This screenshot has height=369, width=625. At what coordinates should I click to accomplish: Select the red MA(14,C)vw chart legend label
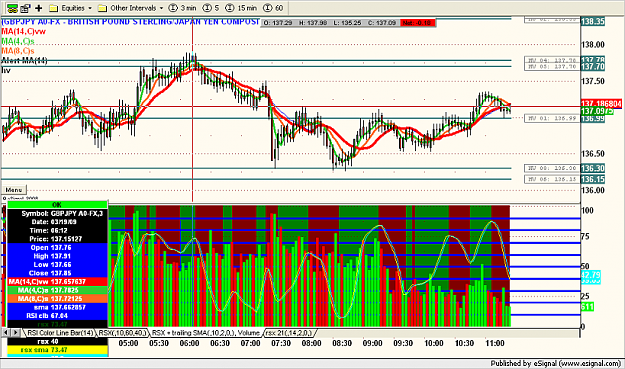point(24,31)
